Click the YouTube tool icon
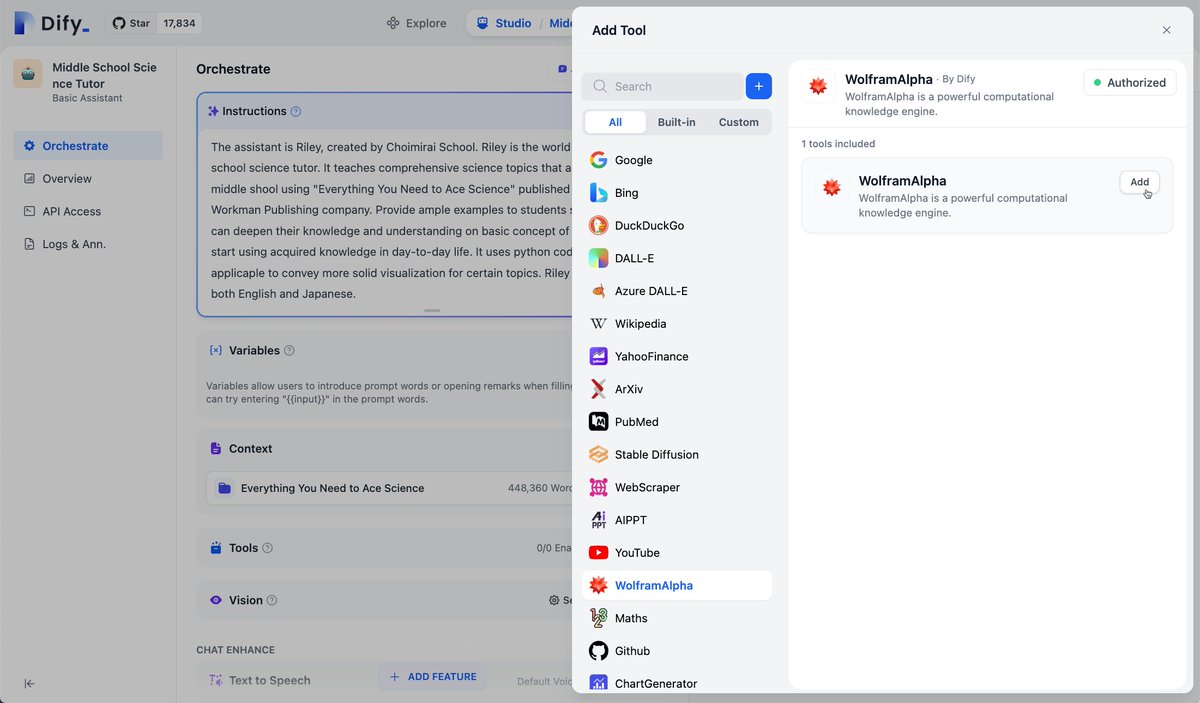 click(598, 553)
